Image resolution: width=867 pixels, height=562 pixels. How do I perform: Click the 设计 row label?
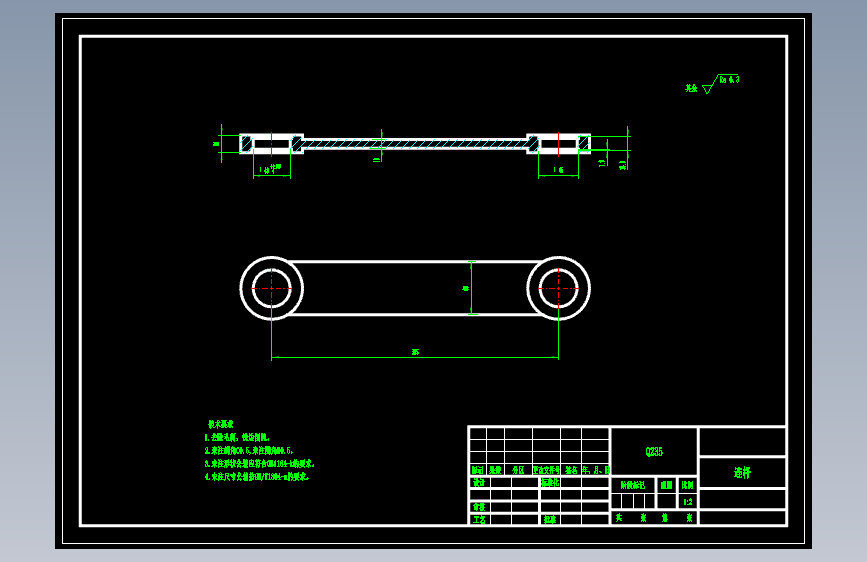point(479,482)
